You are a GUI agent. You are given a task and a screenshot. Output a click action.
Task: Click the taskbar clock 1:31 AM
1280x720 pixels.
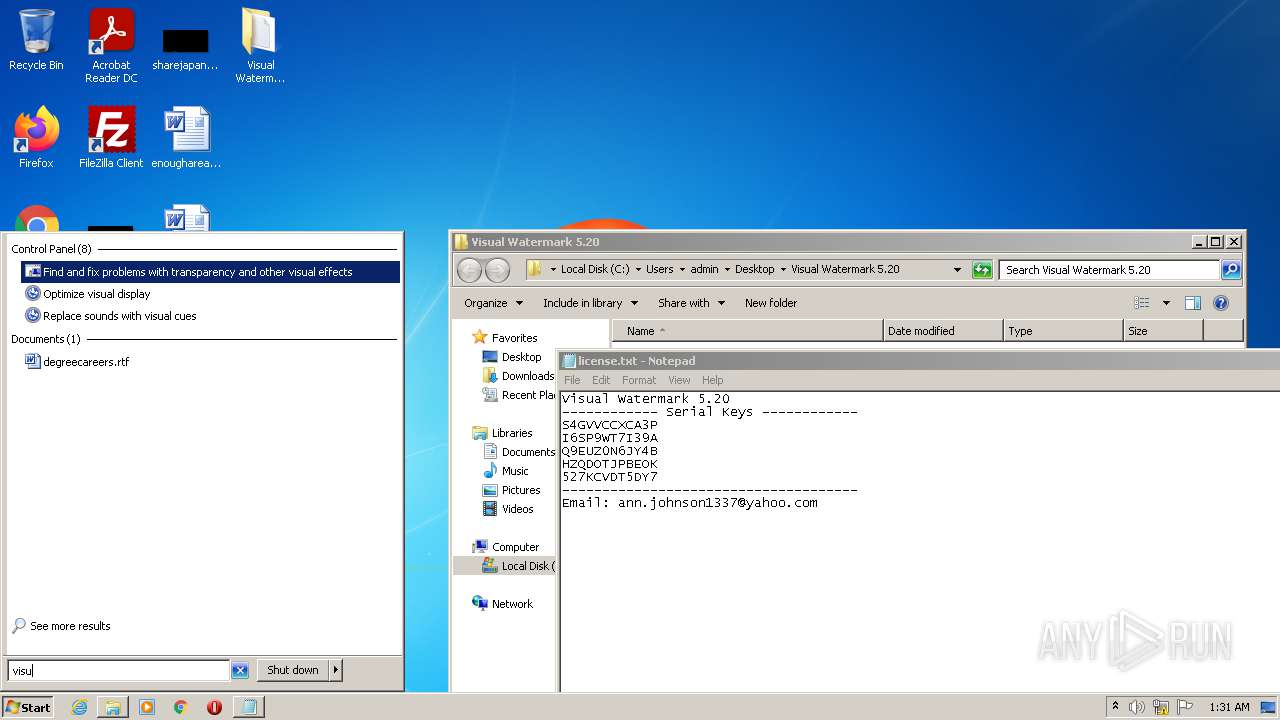1229,707
